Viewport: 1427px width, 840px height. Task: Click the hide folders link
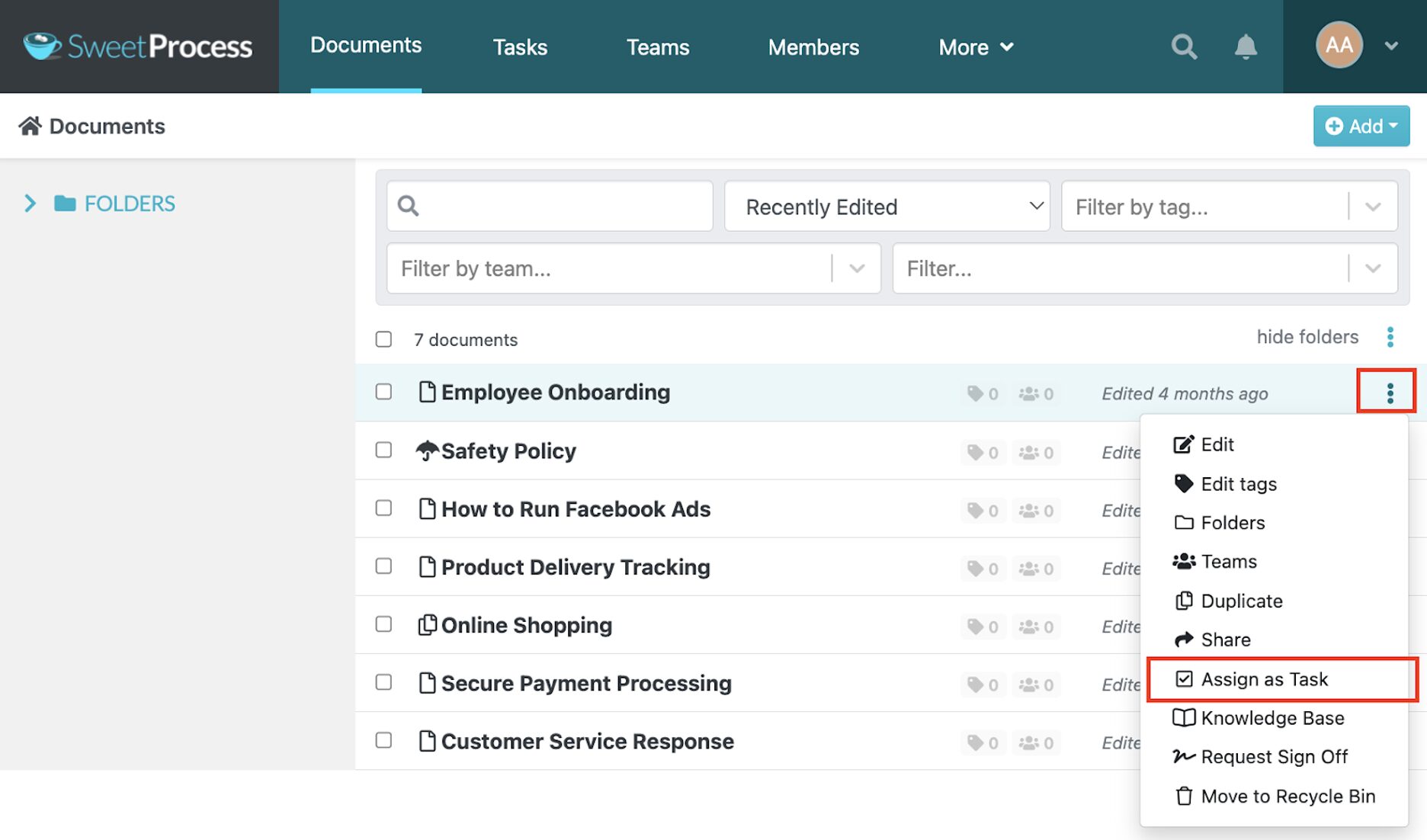click(x=1307, y=337)
